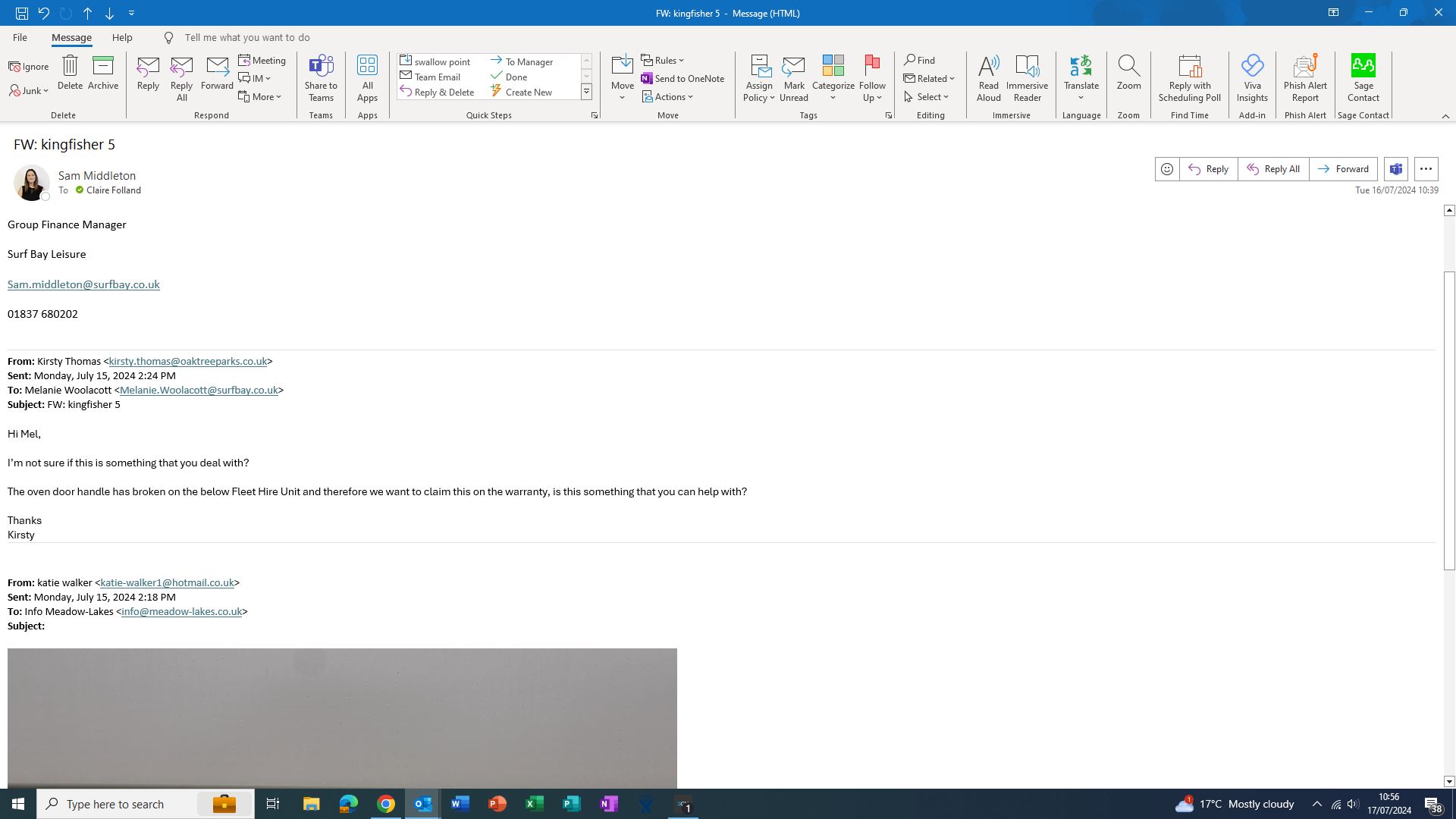Click the kirsty.thomas@oaktreeparks.co.uk email link
The image size is (1456, 819).
pos(187,362)
